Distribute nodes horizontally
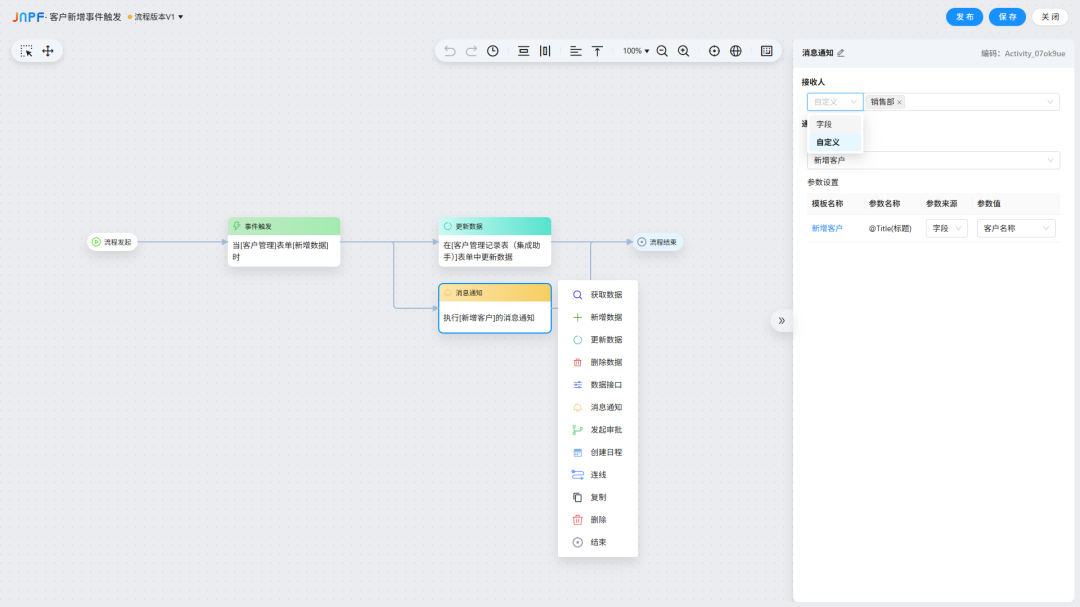 [x=545, y=51]
